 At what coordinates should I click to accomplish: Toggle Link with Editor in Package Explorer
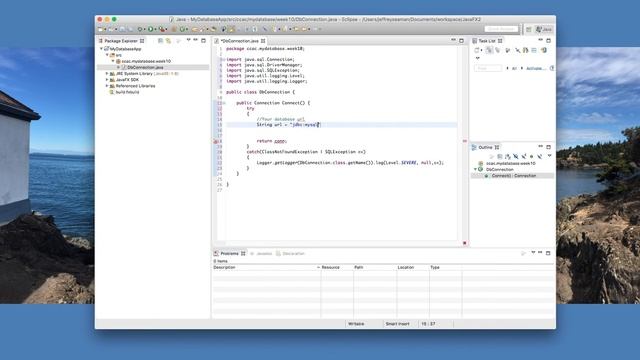click(x=168, y=41)
